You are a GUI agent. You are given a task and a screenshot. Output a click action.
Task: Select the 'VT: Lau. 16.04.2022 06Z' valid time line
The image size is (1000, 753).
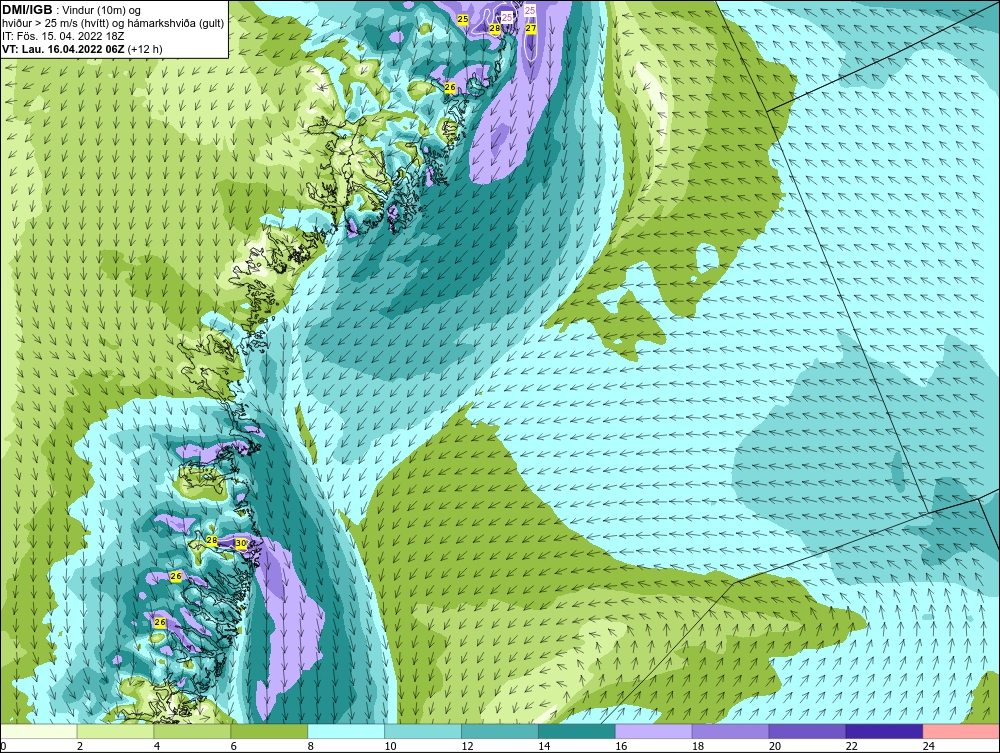(x=64, y=49)
